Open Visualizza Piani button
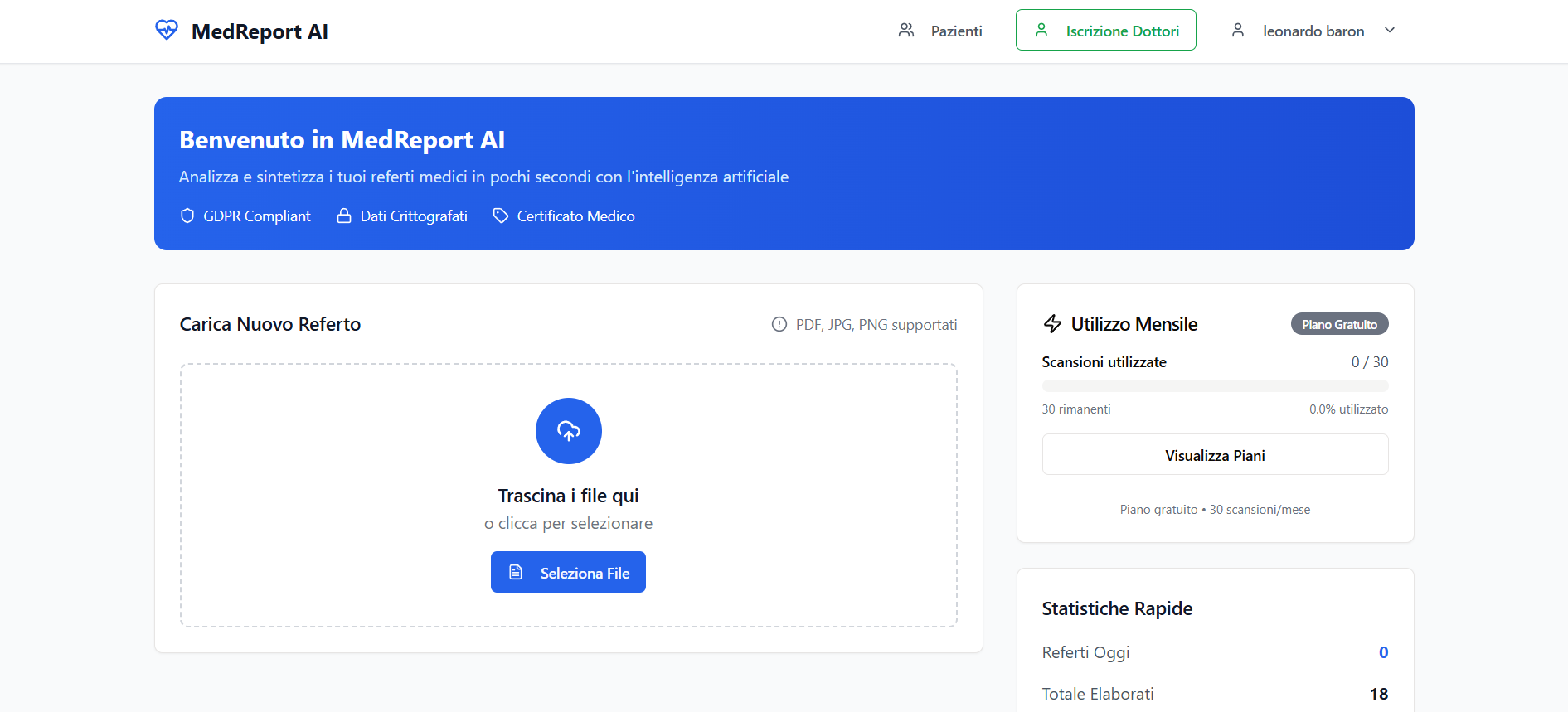The height and width of the screenshot is (712, 1568). click(x=1215, y=455)
